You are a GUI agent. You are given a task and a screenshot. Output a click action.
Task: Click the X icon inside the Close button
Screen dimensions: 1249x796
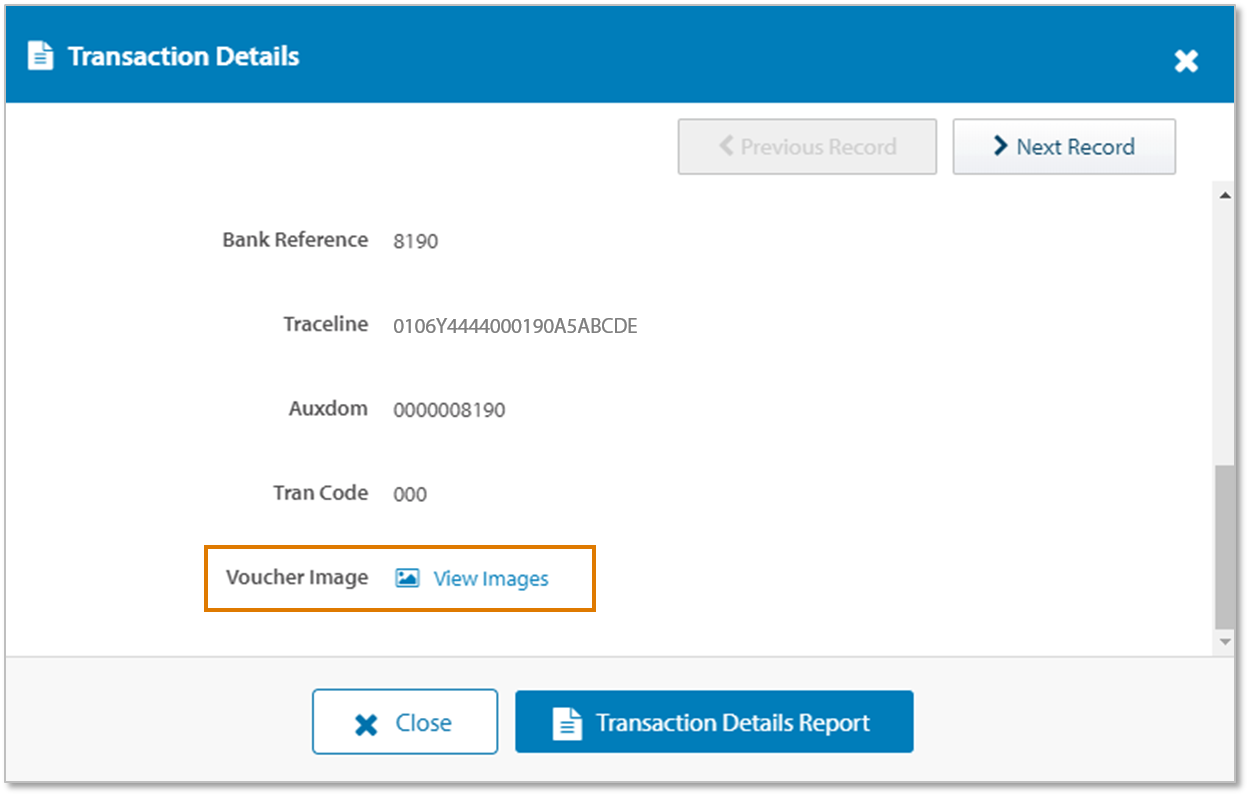pos(366,724)
